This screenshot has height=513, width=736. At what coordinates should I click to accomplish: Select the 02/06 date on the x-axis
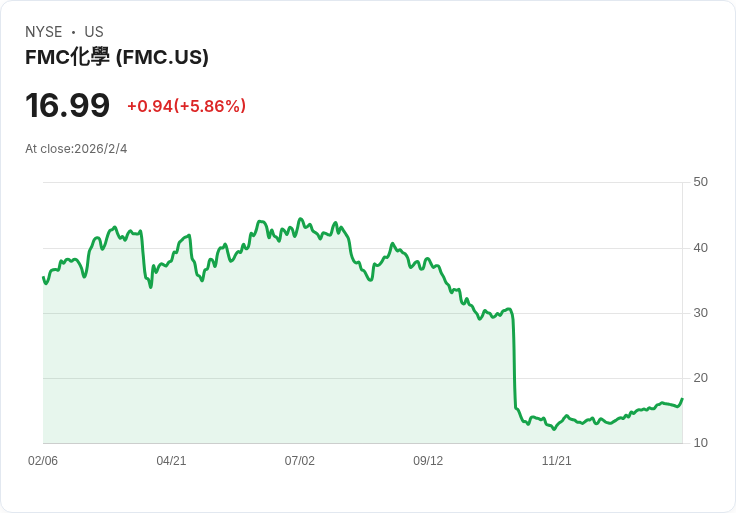[43, 461]
